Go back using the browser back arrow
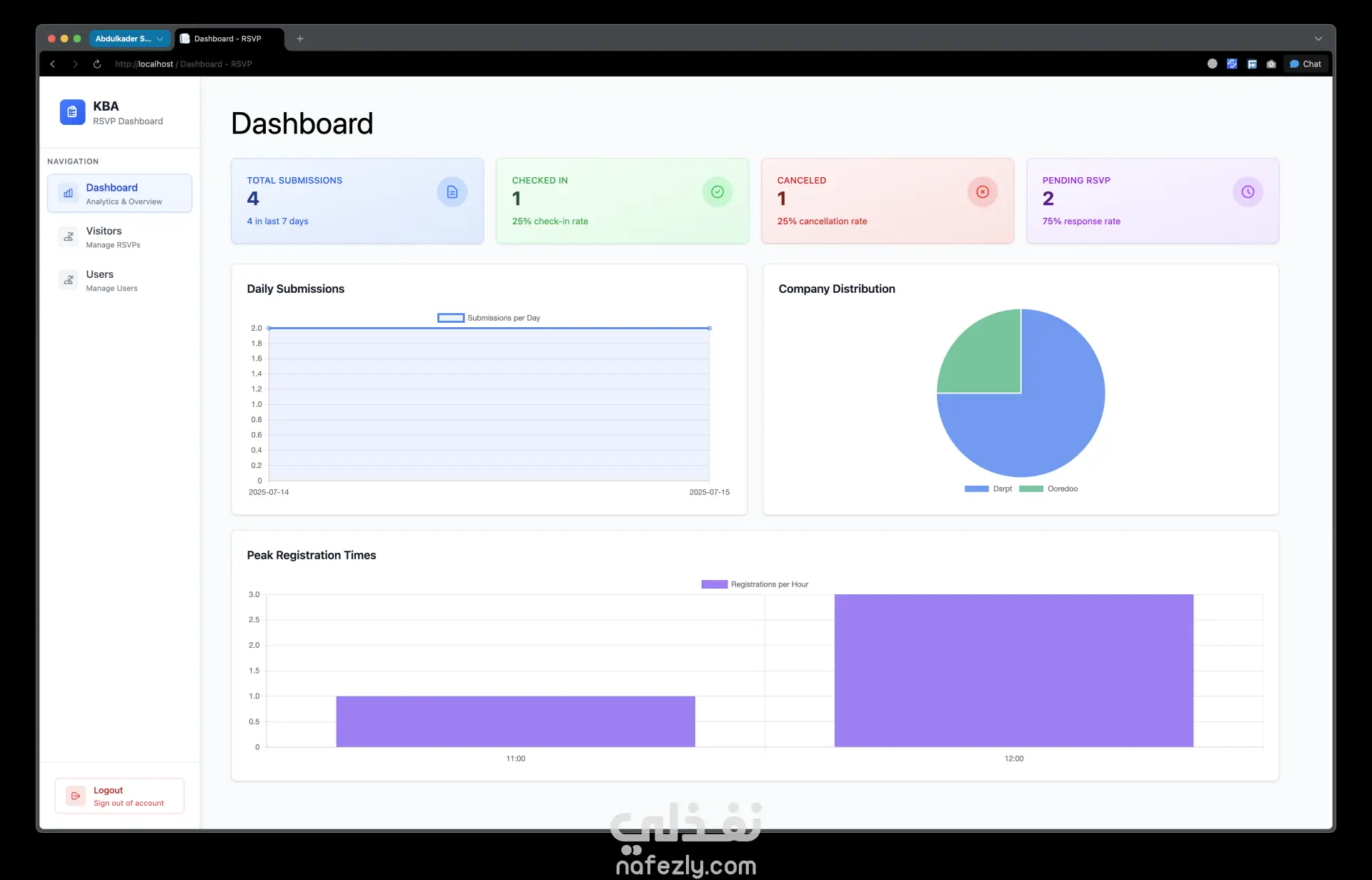The height and width of the screenshot is (880, 1372). [x=53, y=64]
